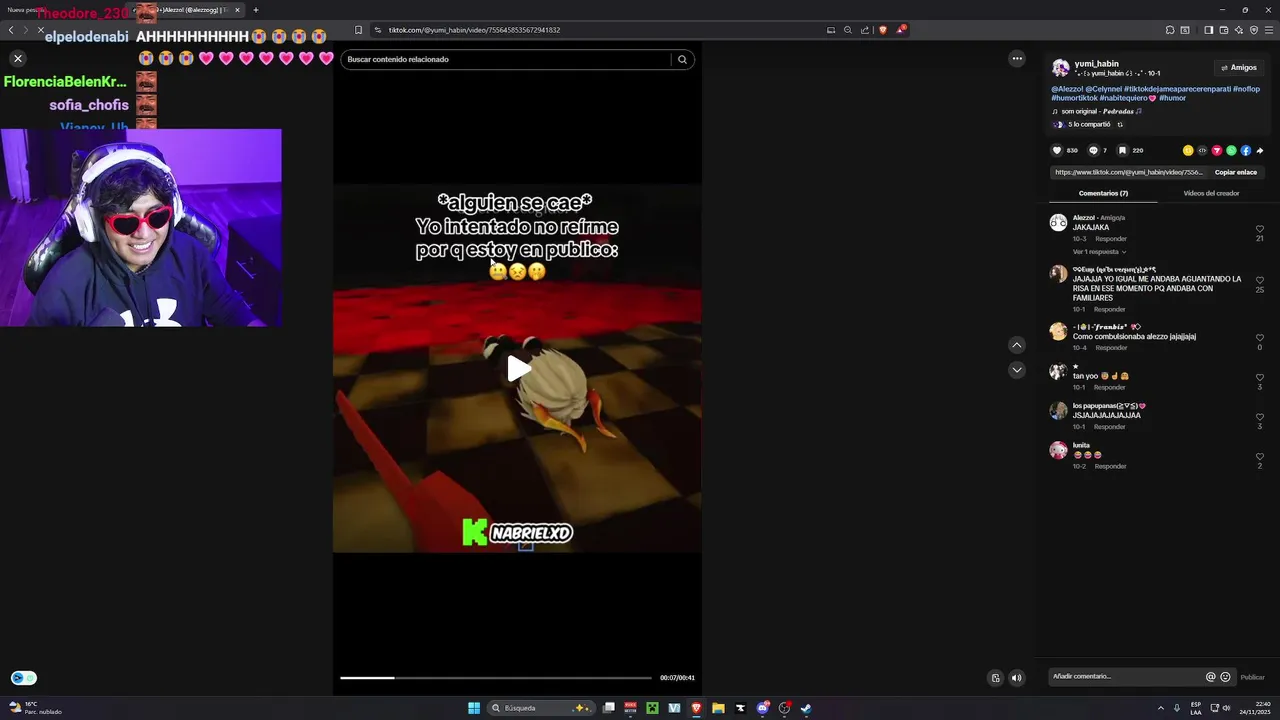Toggle the browser sidebar panel

coord(1208,30)
